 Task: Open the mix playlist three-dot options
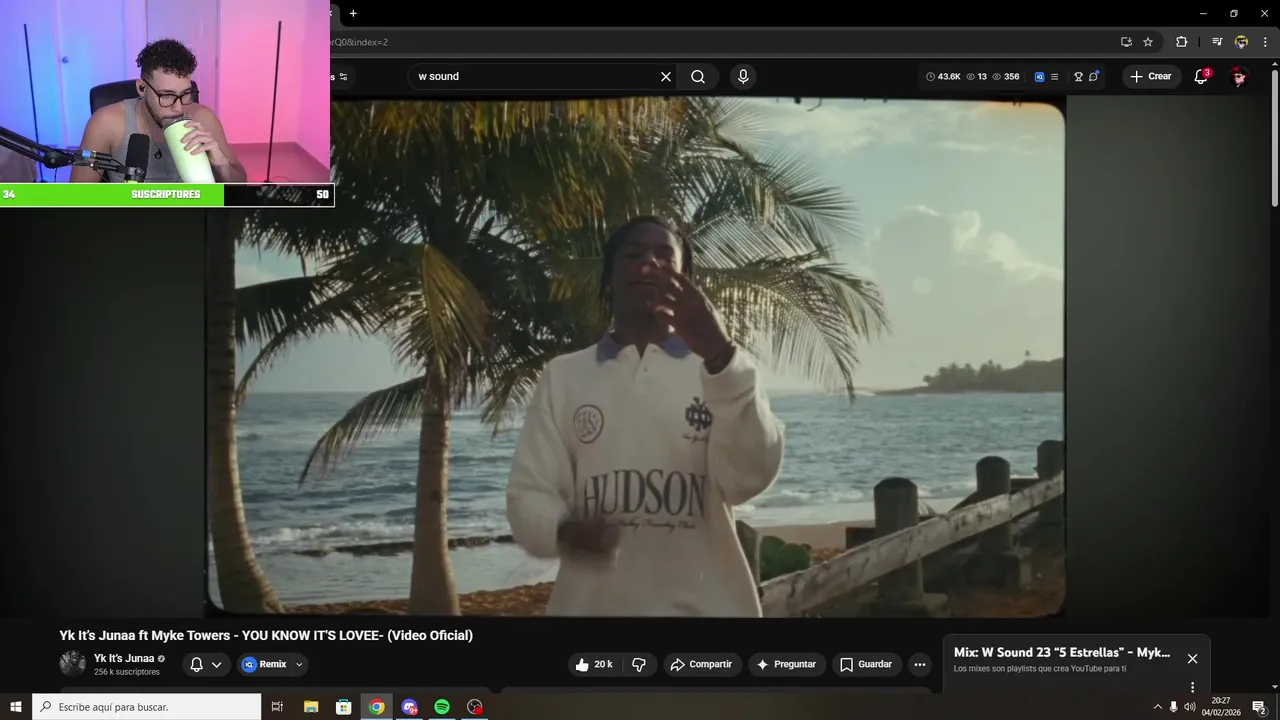[1192, 687]
